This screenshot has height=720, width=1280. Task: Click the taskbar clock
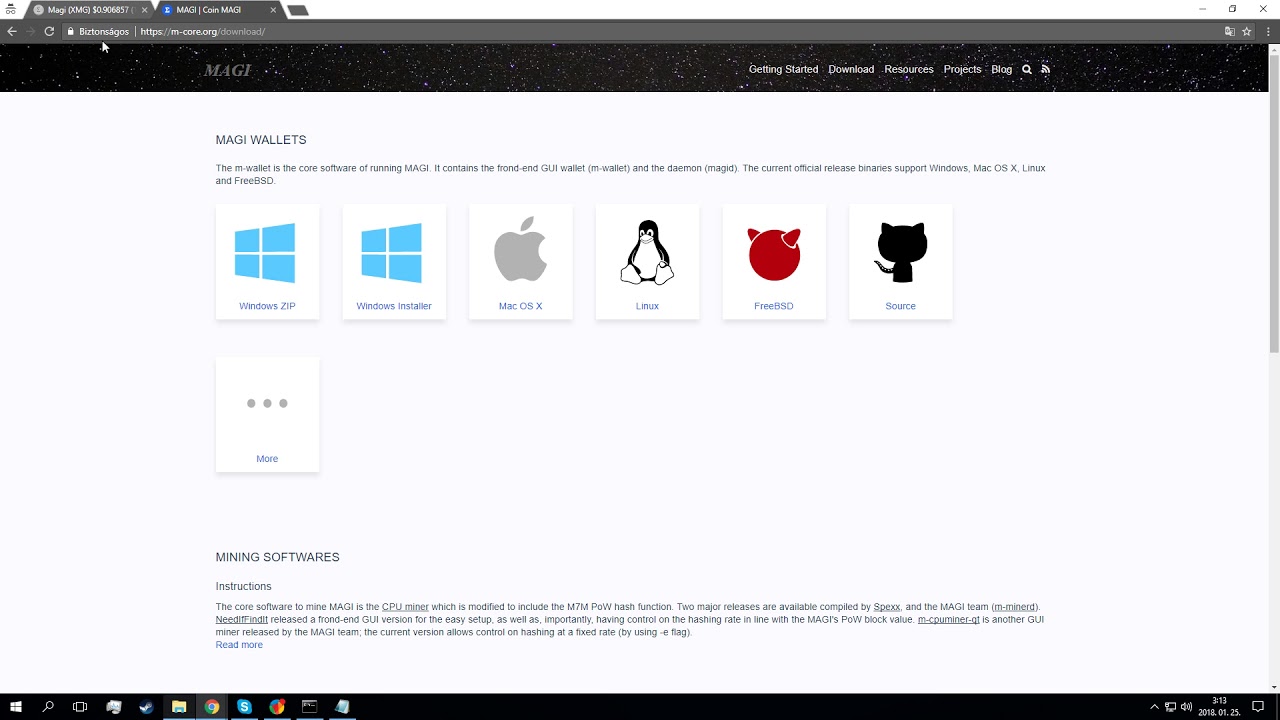[x=1219, y=706]
